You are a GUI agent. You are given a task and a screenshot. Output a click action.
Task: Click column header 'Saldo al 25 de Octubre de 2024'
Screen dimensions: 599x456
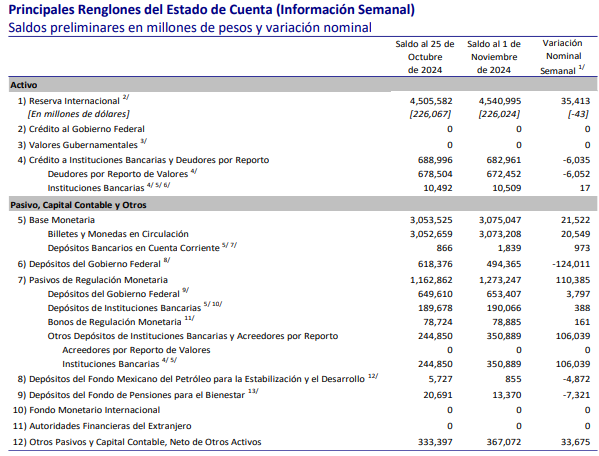pyautogui.click(x=425, y=57)
